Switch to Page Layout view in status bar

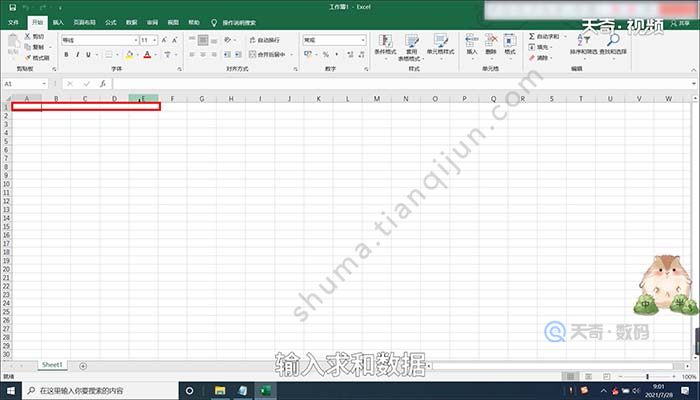tap(588, 377)
